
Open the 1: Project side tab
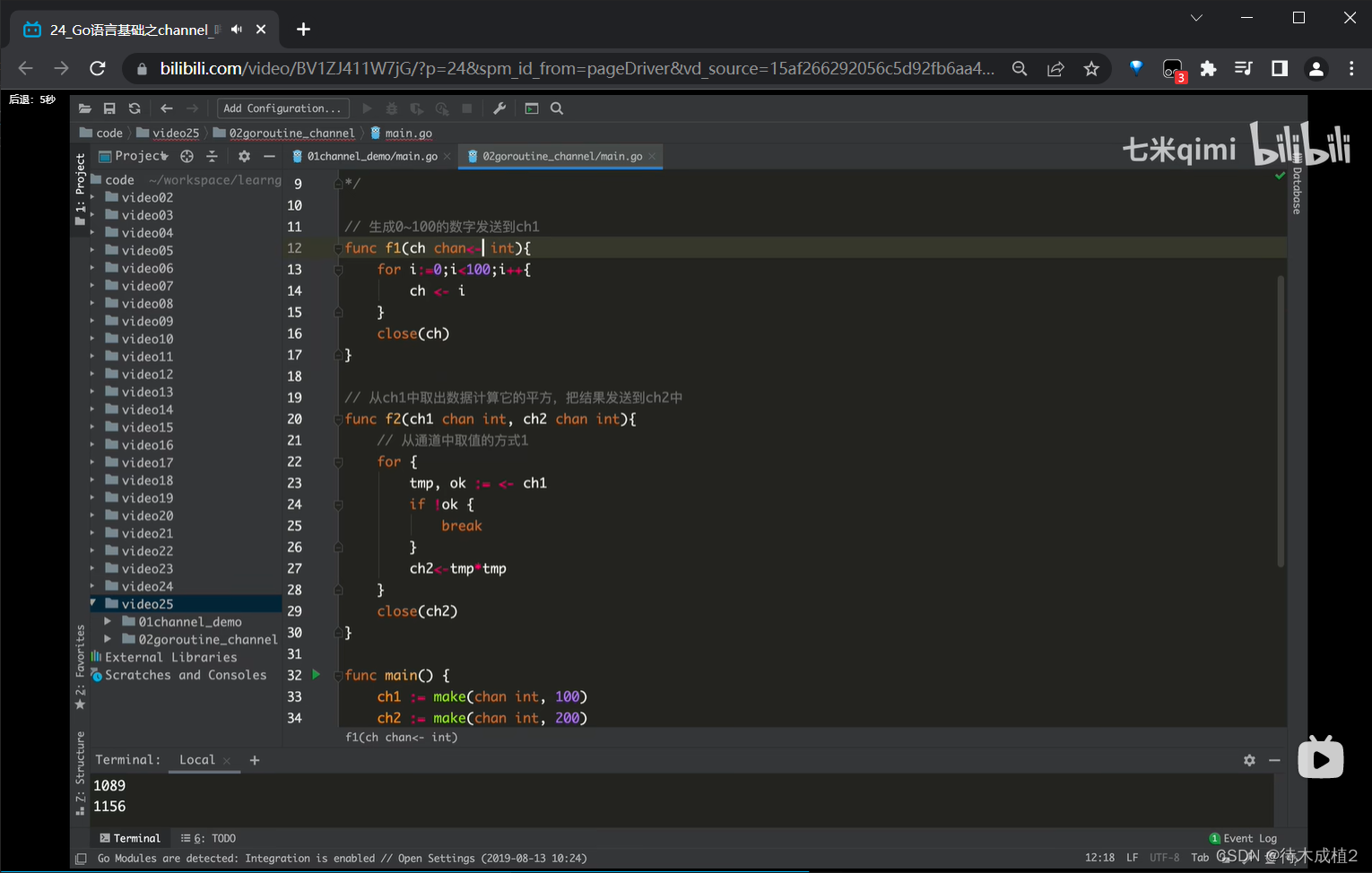tap(81, 187)
